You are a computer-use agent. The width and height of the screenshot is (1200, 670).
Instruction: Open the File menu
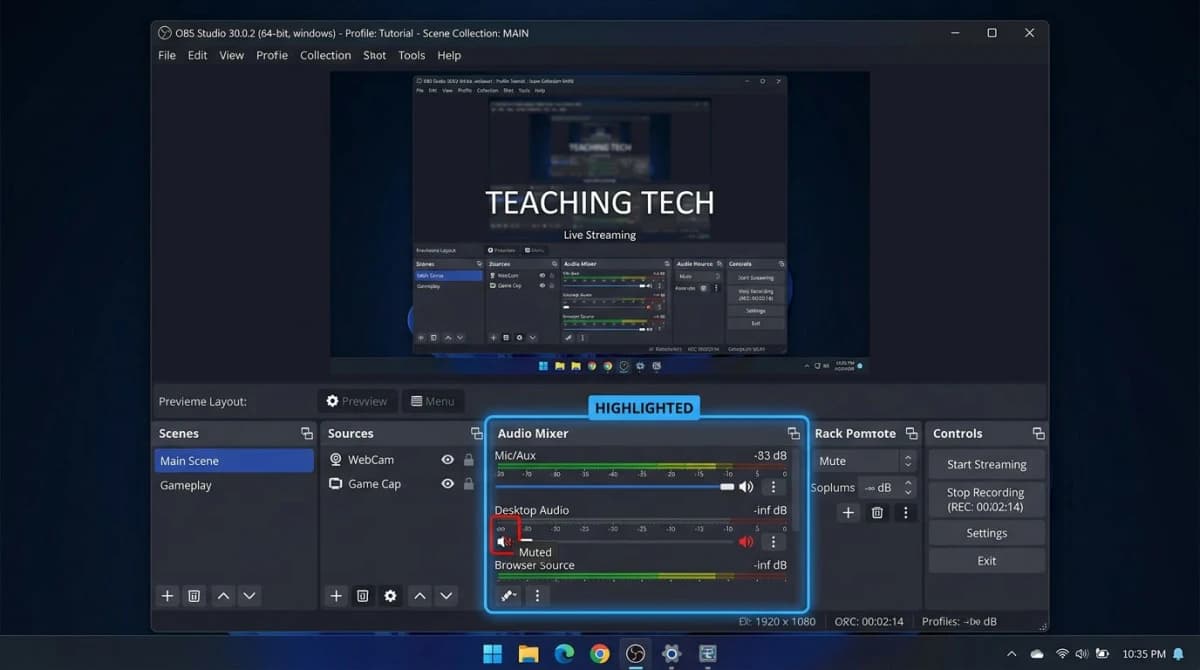[167, 55]
